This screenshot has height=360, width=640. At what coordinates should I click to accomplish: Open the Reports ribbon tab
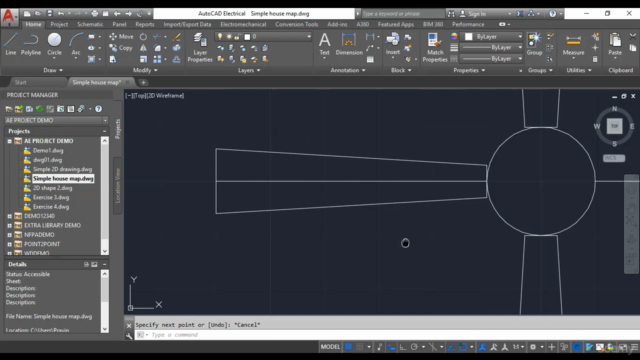[145, 24]
